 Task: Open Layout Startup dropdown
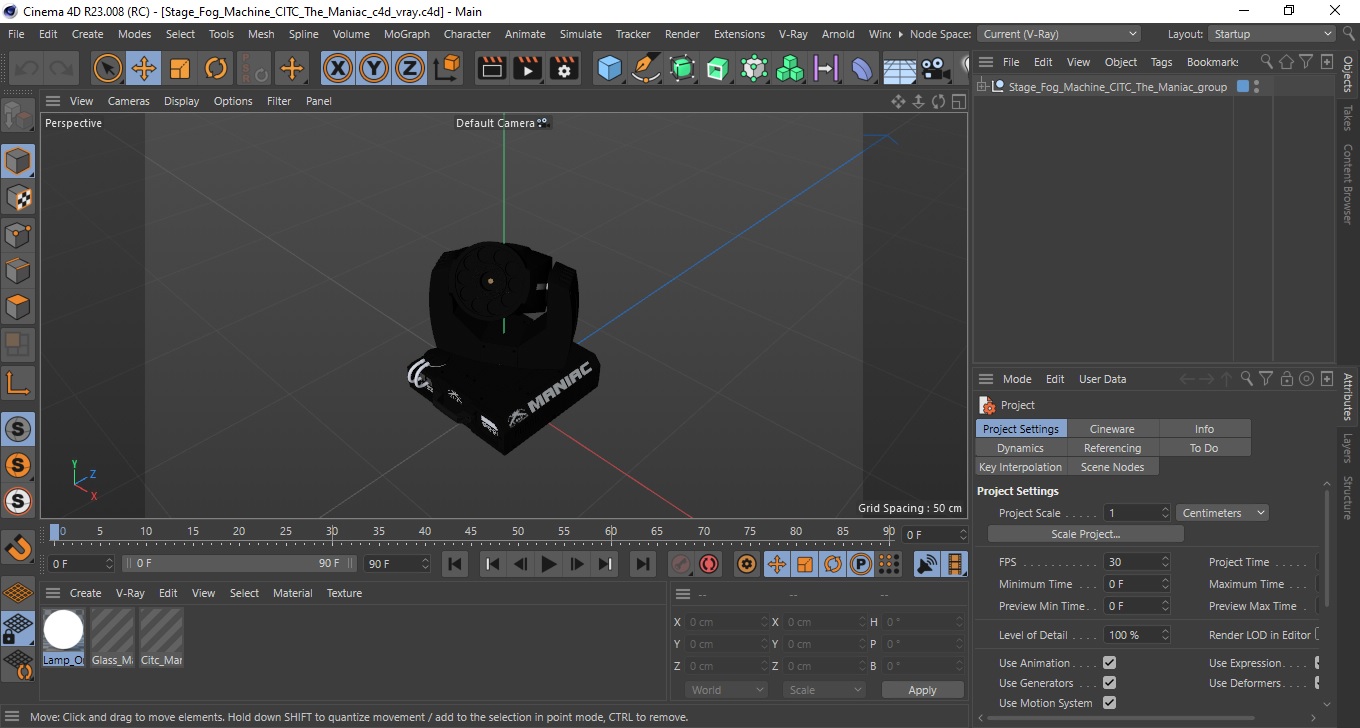1271,34
